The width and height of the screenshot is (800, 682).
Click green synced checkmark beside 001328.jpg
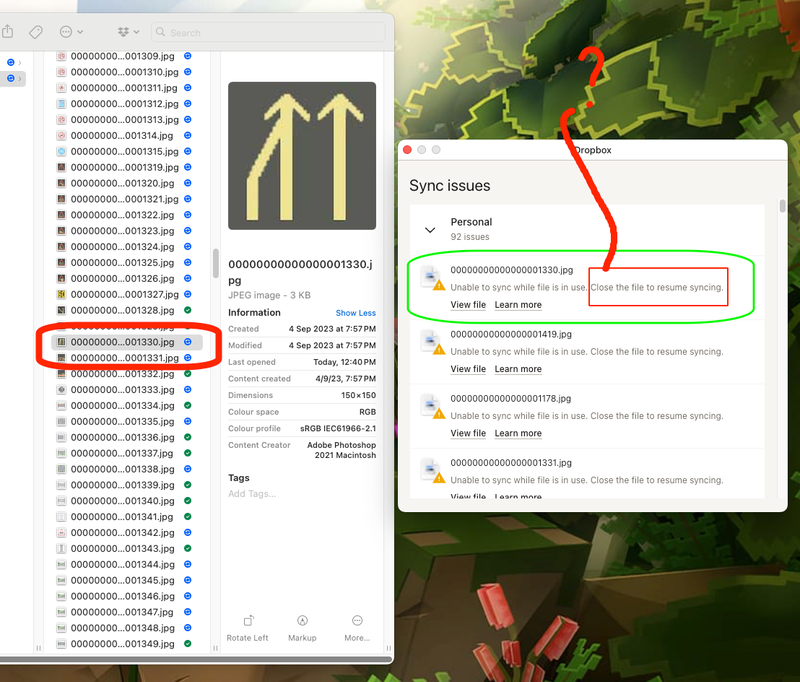188,311
